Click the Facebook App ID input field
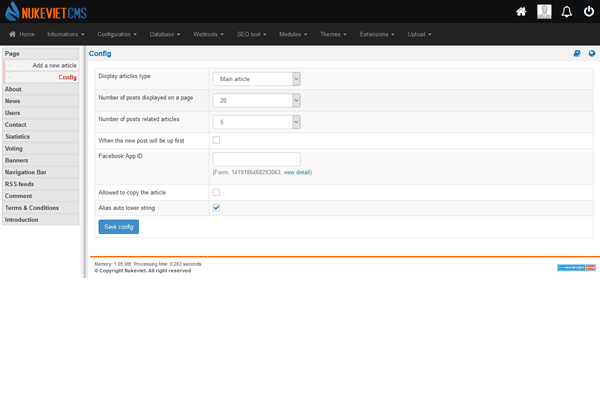This screenshot has width=600, height=400. [256, 158]
